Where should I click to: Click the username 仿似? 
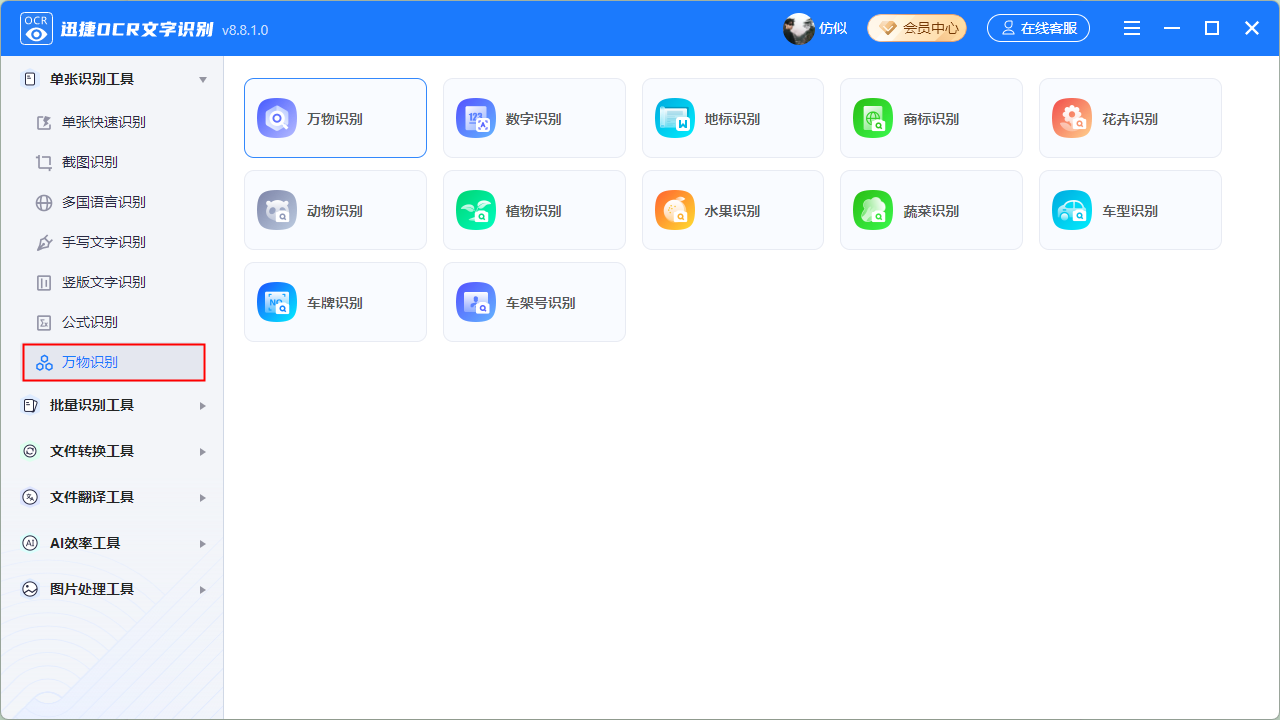[x=833, y=29]
